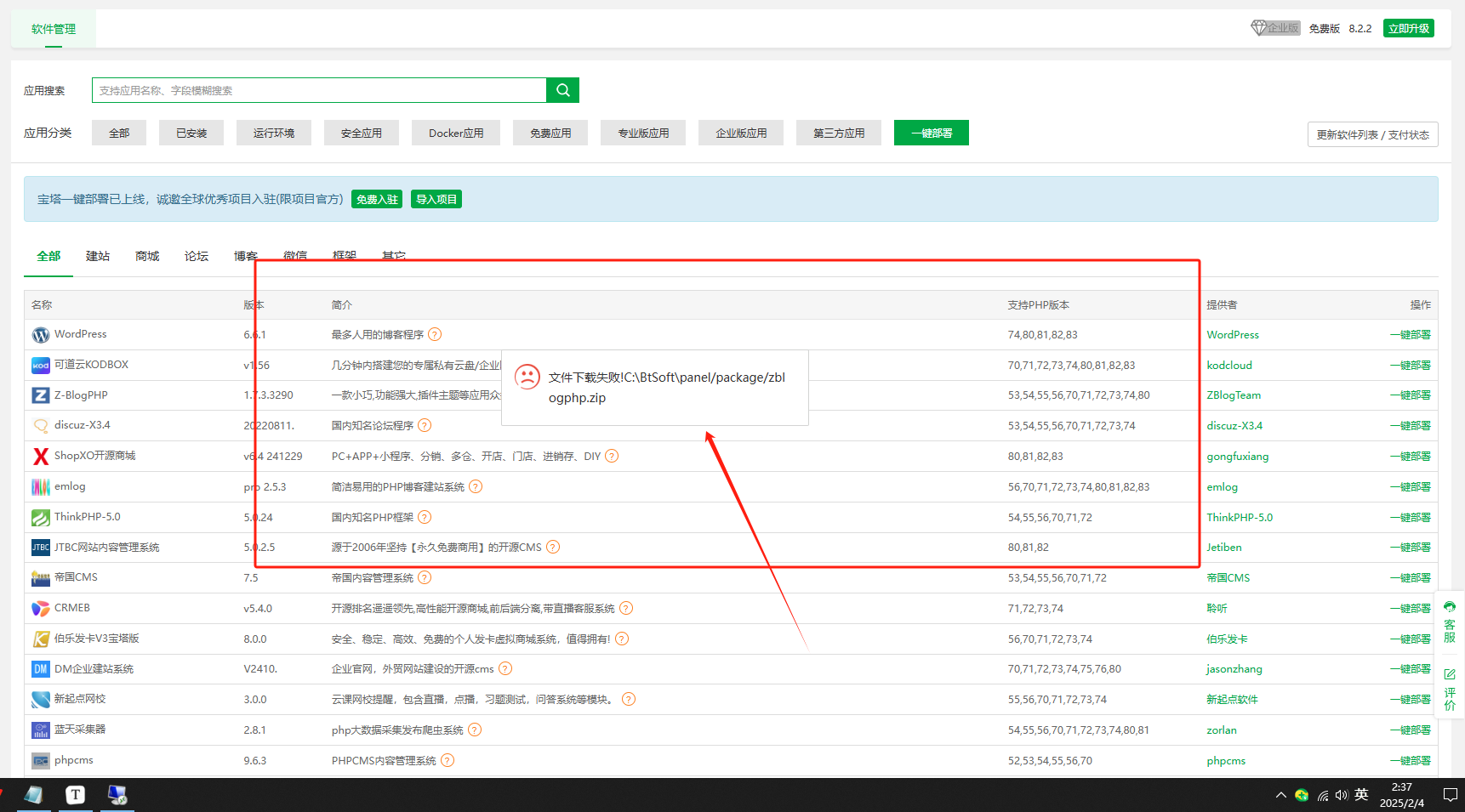The image size is (1465, 812).
Task: Focus the 应用搜索 search input field
Action: click(x=319, y=90)
